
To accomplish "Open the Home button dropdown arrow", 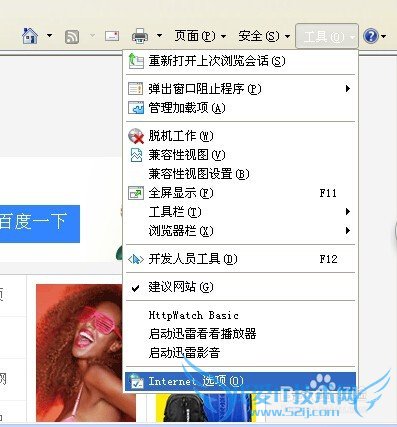I will coord(49,35).
